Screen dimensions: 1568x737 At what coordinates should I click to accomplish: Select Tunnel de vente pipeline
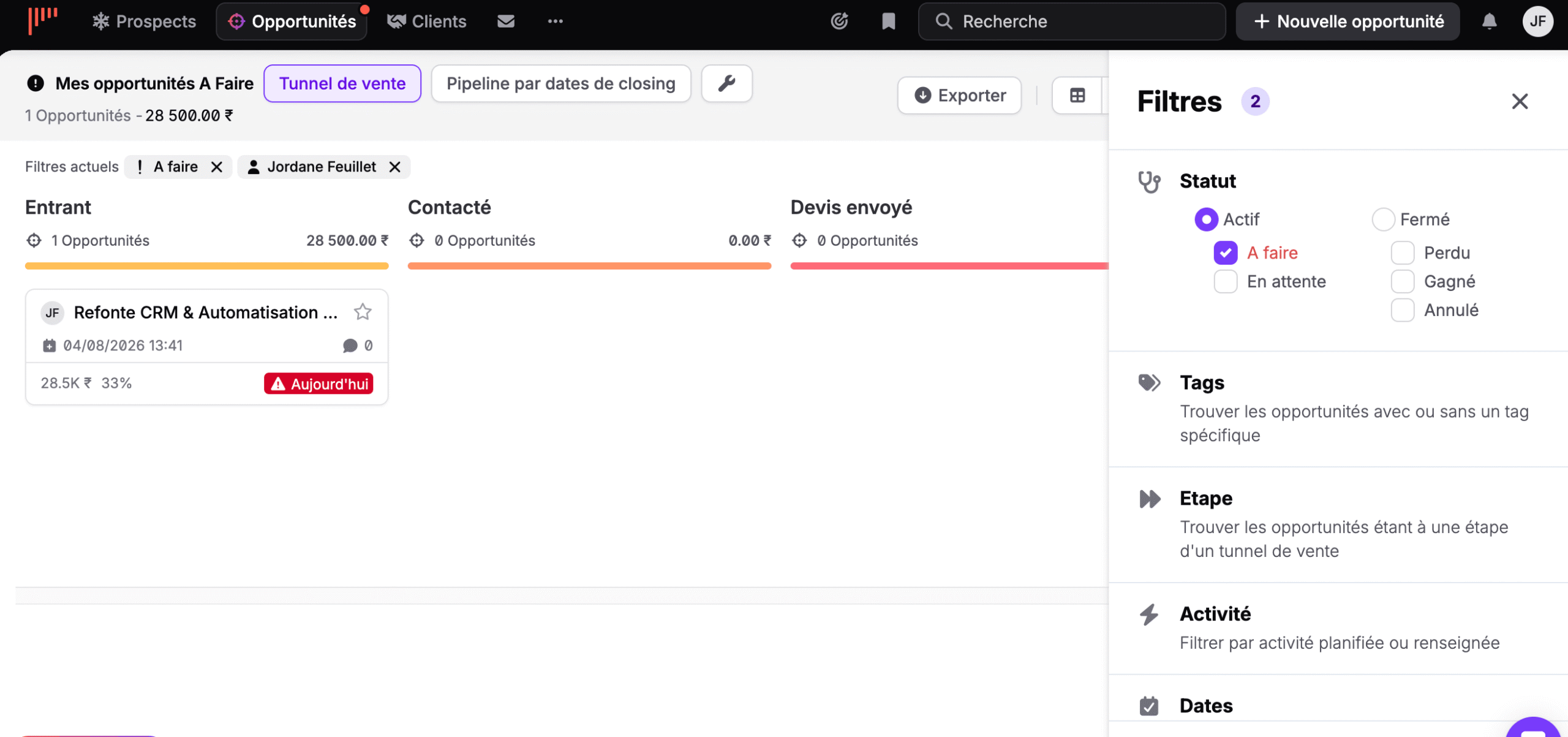[x=342, y=83]
